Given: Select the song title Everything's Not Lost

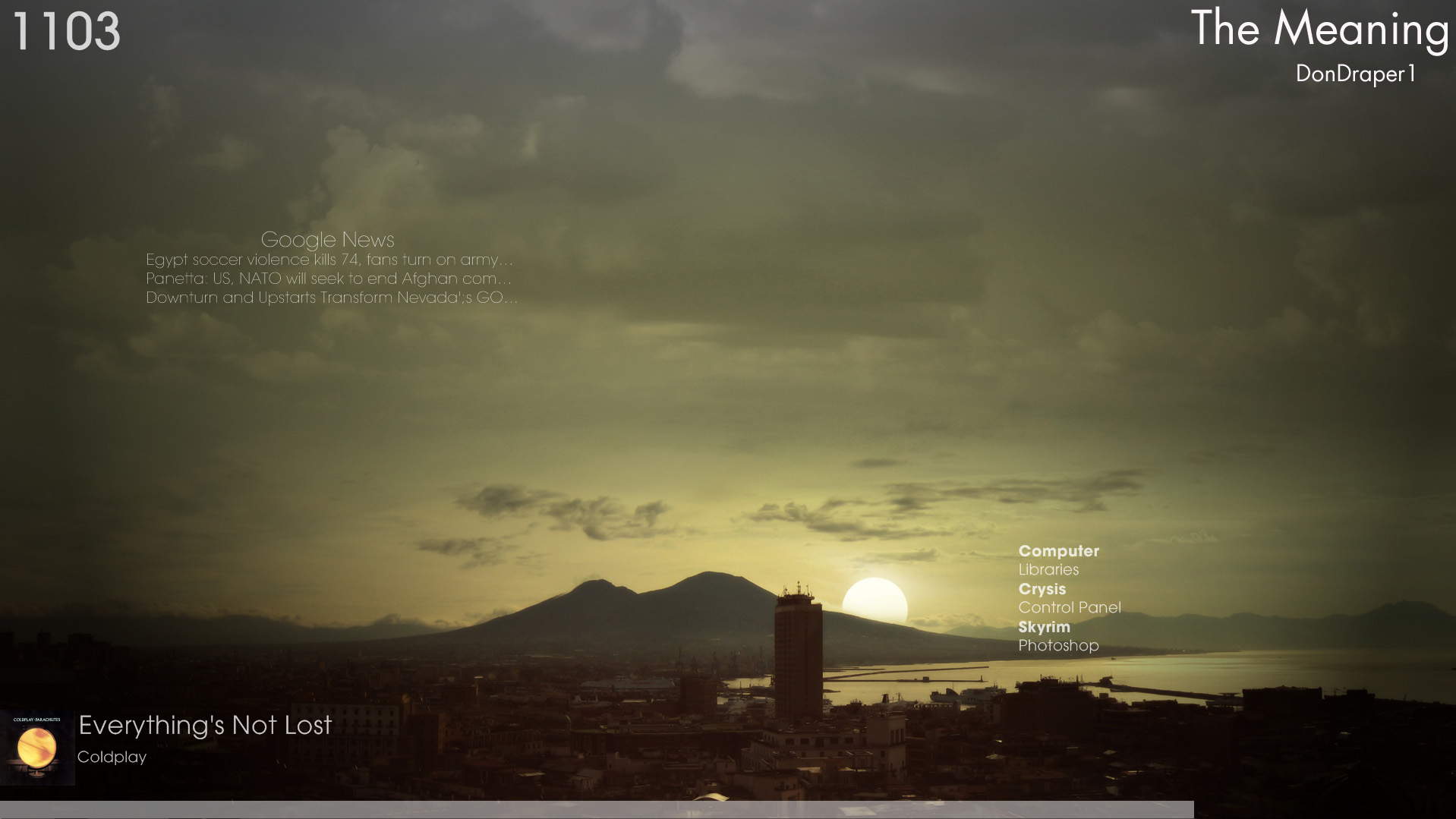Looking at the screenshot, I should point(205,726).
